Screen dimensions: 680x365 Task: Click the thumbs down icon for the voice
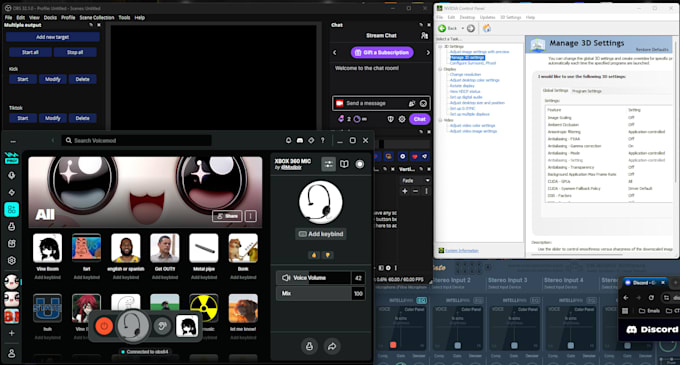328,255
